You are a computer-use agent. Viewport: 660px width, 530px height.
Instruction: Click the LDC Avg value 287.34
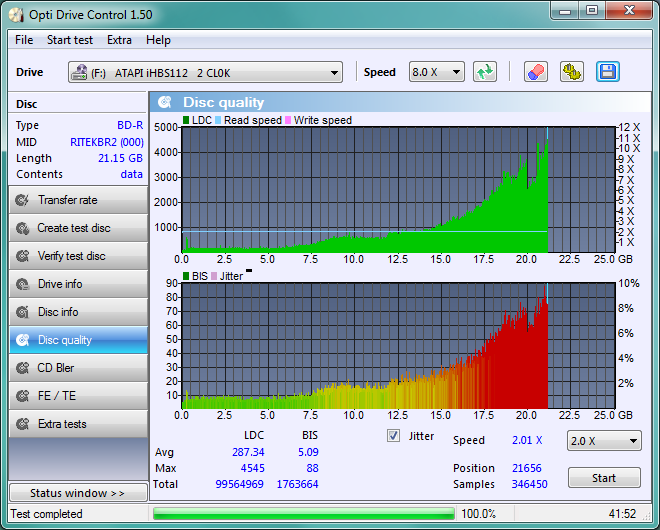[248, 452]
